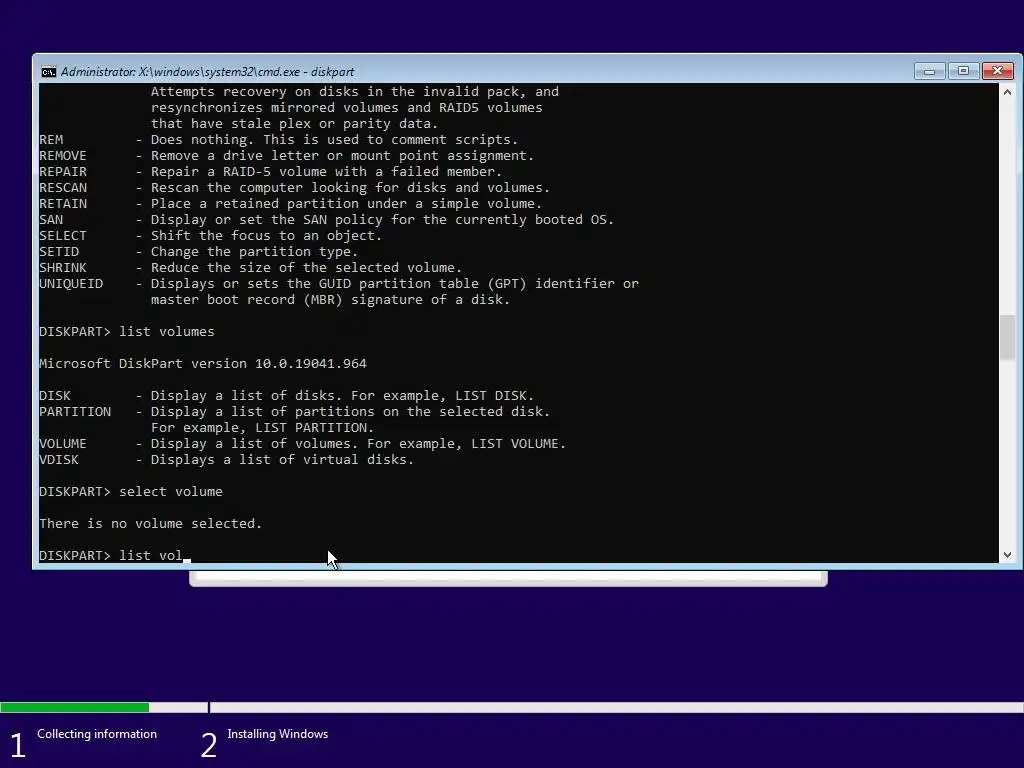Click 'Microsoft DiskPart version 10.0.19041.964' text
The height and width of the screenshot is (768, 1024).
point(203,363)
